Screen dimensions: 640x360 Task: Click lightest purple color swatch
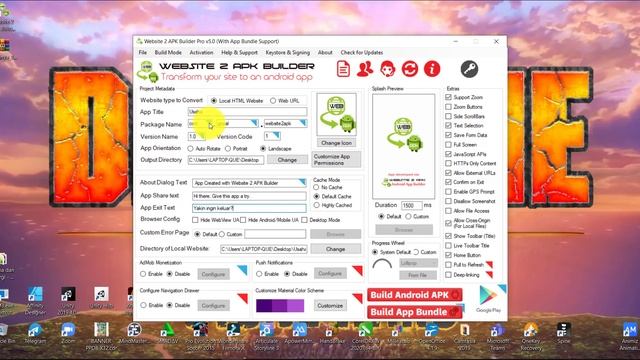[296, 306]
